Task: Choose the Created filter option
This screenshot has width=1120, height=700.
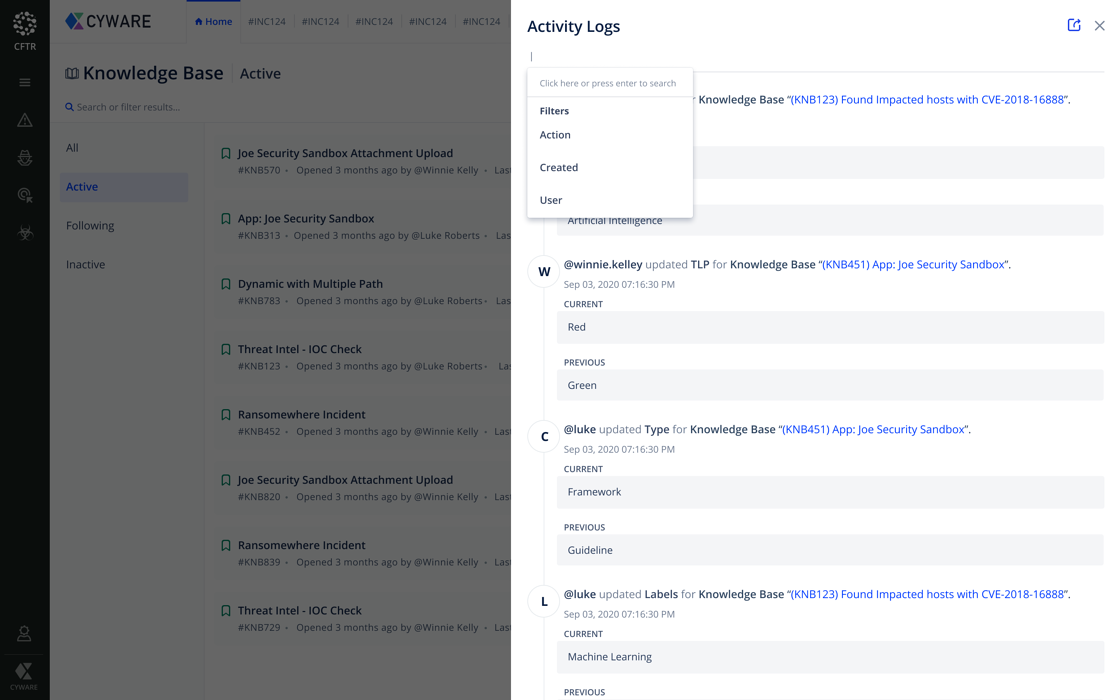Action: (558, 168)
